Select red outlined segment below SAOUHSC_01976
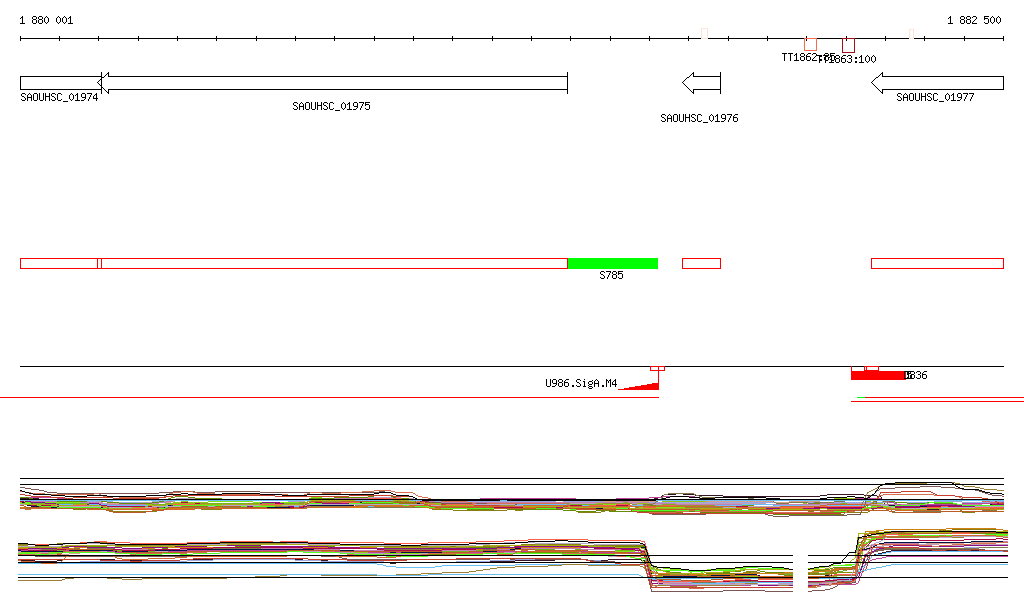The image size is (1024, 611). pyautogui.click(x=701, y=263)
